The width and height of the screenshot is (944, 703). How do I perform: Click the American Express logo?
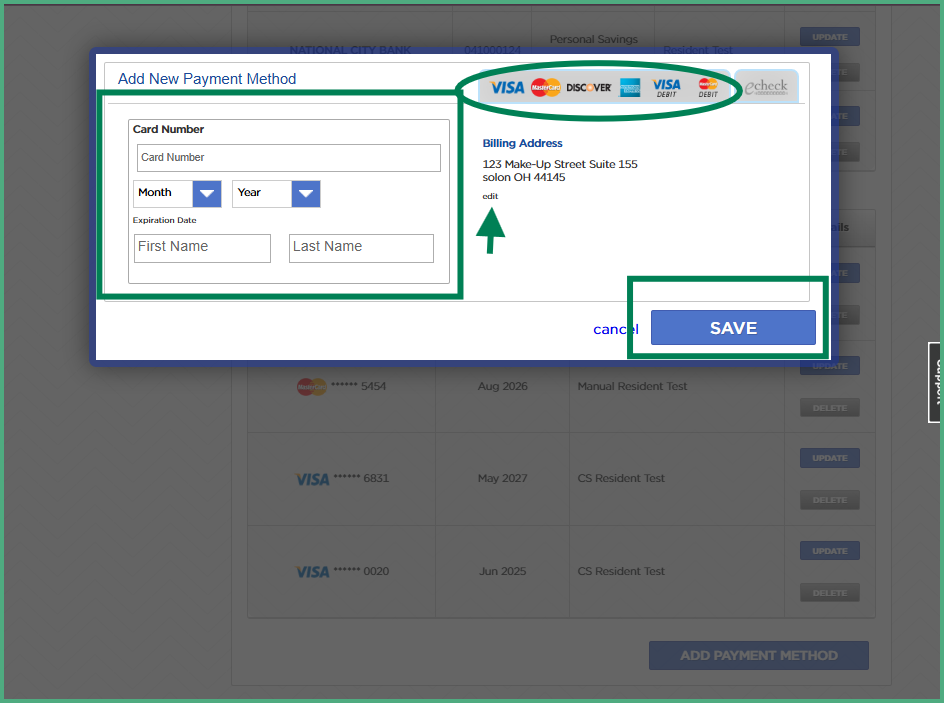point(630,88)
